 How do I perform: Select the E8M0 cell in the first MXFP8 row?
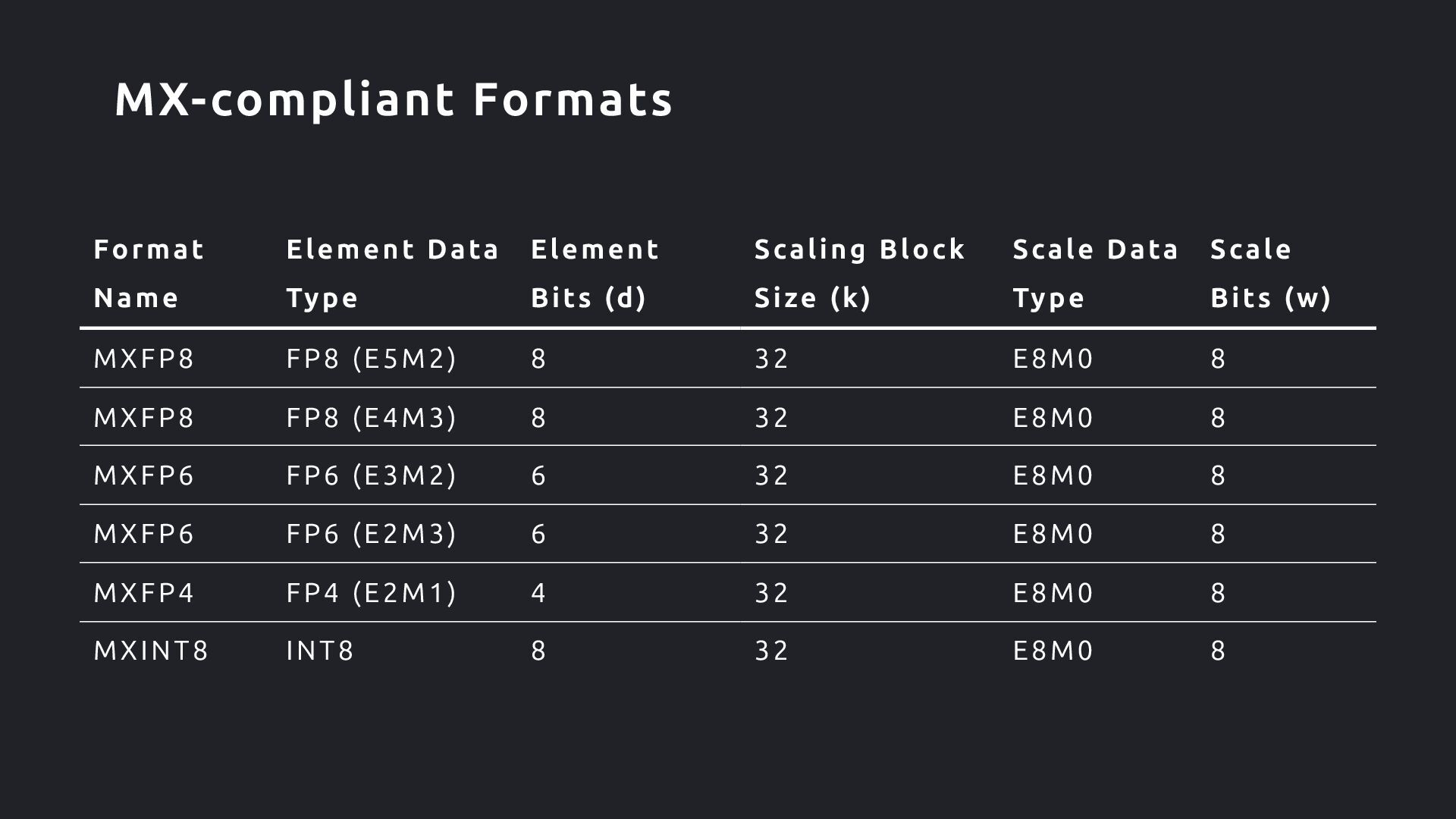1053,358
